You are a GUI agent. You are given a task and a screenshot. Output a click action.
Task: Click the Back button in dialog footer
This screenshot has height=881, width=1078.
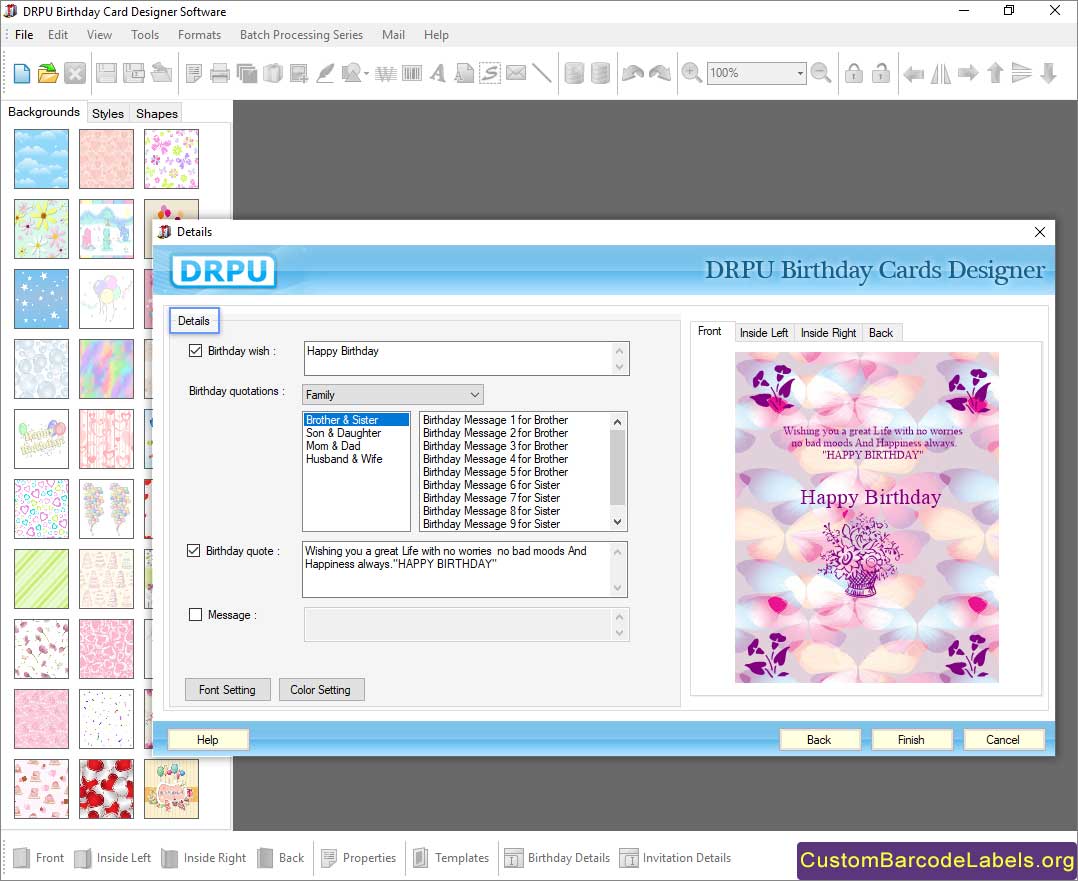click(819, 740)
